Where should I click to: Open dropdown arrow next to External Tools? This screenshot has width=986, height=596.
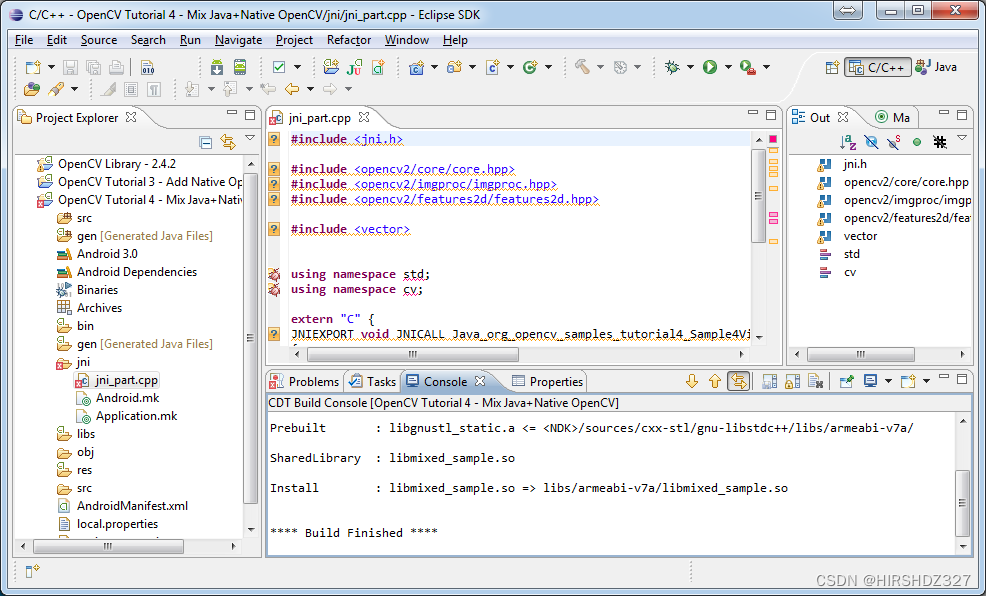(x=767, y=67)
